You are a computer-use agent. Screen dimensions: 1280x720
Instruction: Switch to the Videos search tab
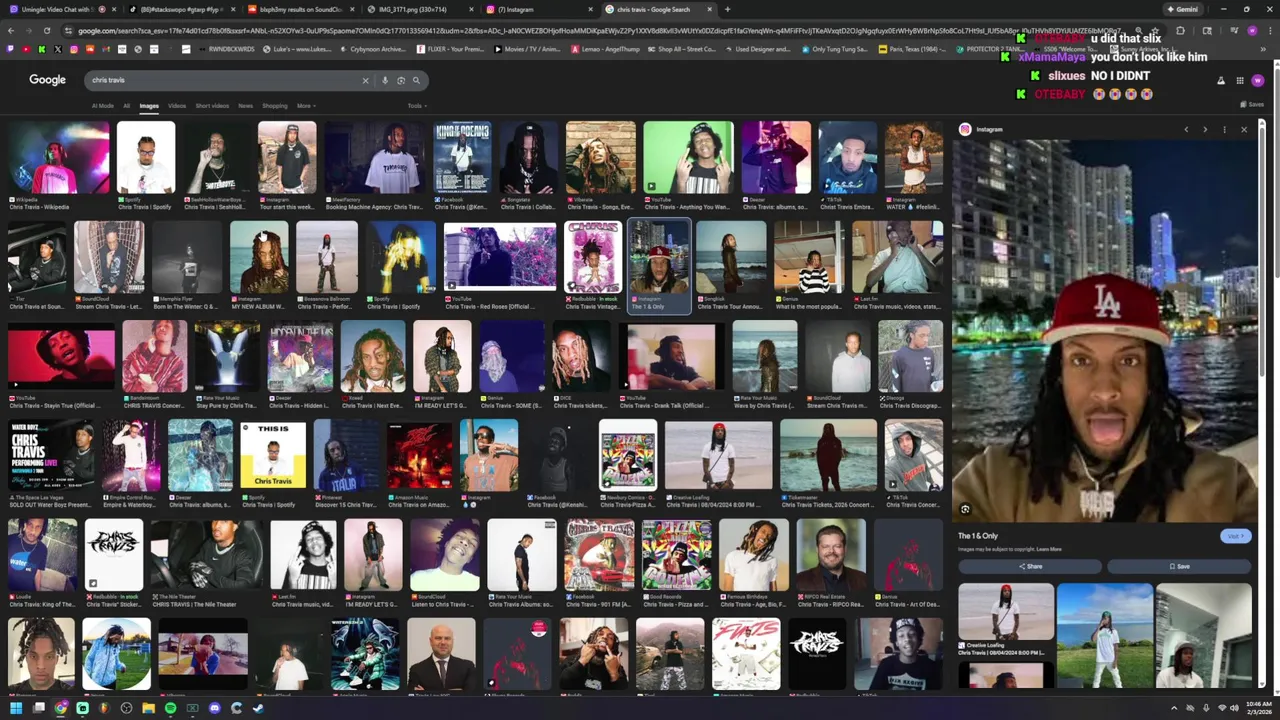pos(177,106)
